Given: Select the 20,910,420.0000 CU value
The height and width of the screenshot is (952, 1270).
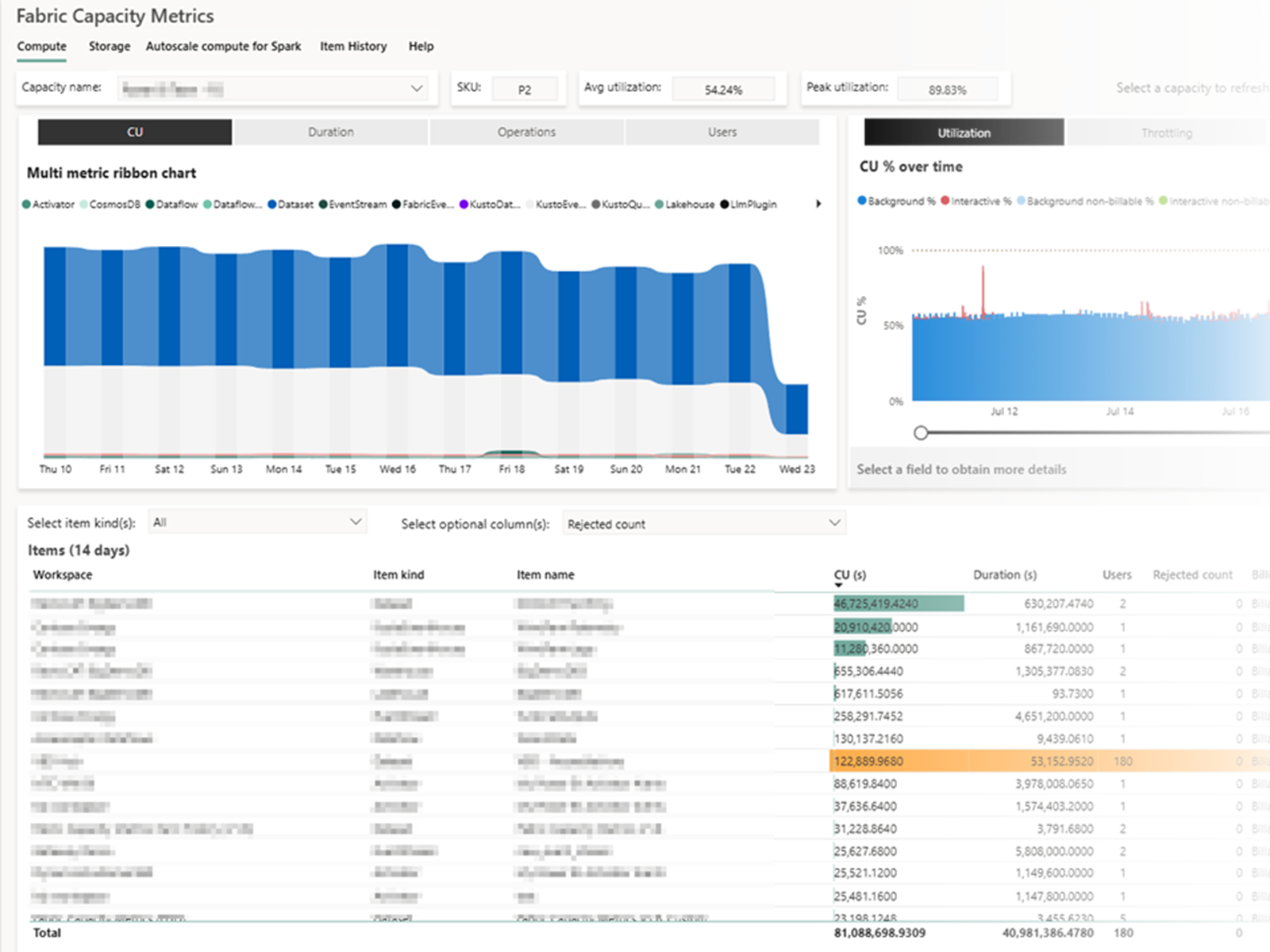Looking at the screenshot, I should coord(876,627).
